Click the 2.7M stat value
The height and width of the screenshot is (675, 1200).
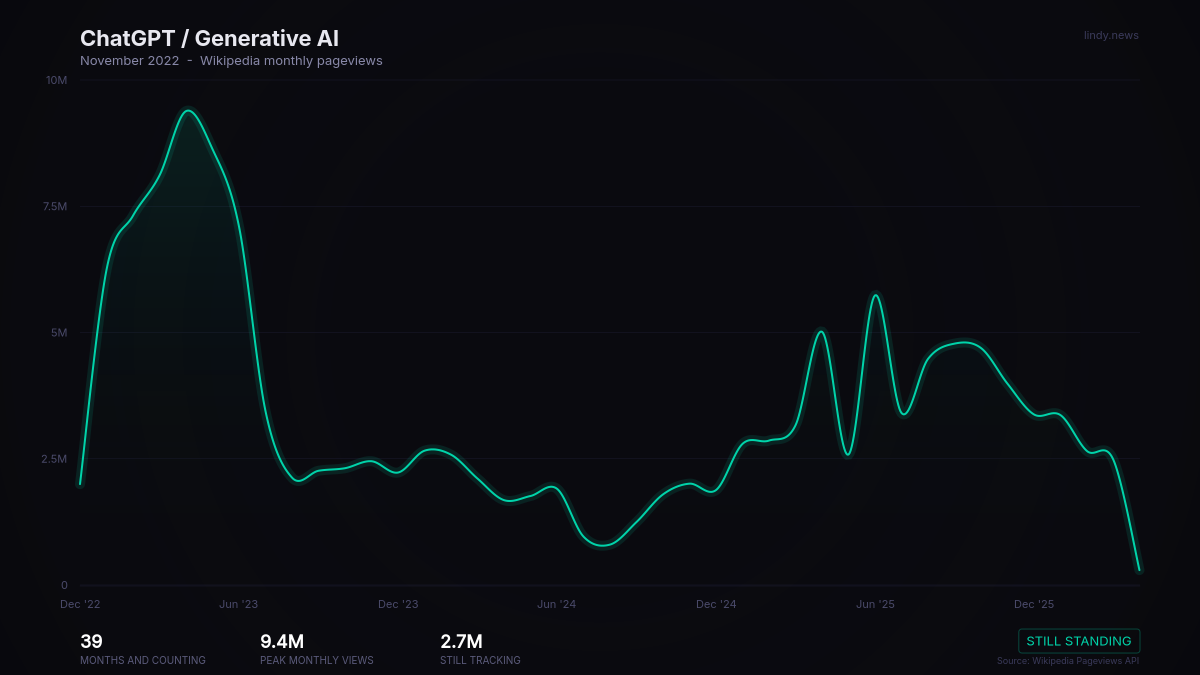[461, 641]
